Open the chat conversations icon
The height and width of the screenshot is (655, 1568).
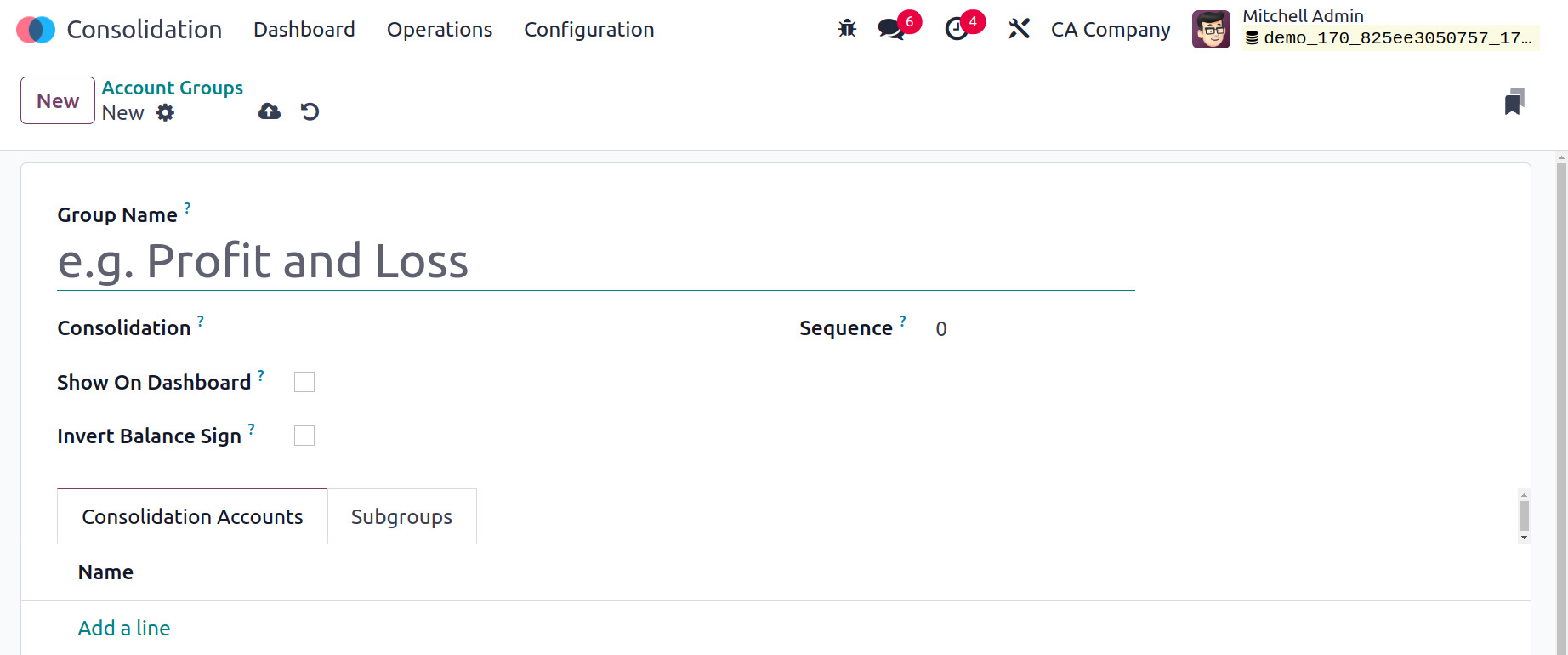pyautogui.click(x=891, y=29)
